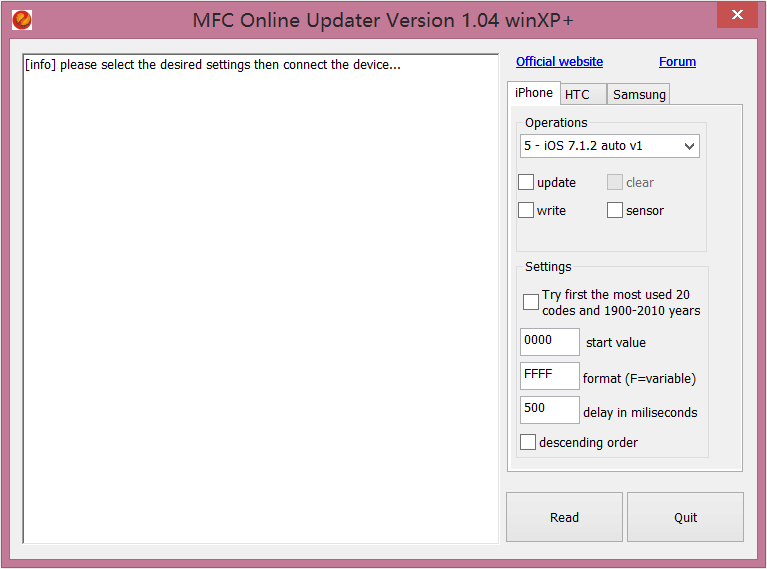Enable trying the most used 20 codes first
767x569 pixels.
[x=531, y=302]
